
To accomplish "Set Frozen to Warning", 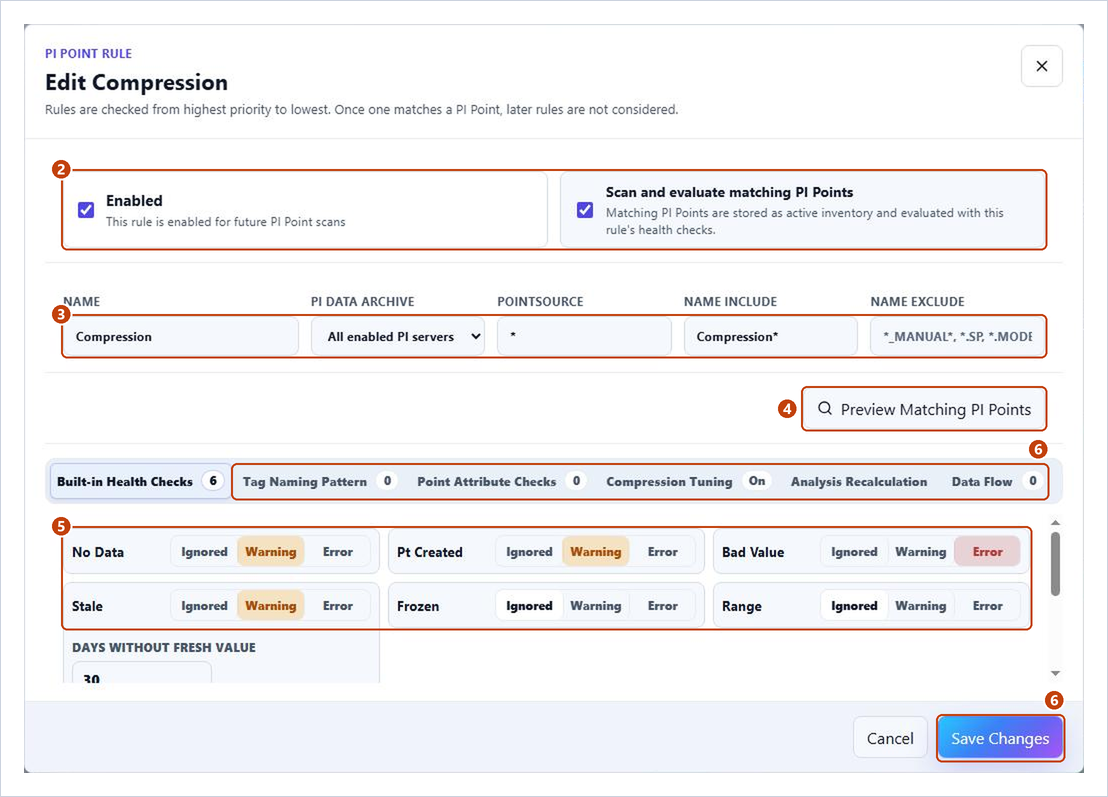I will 596,606.
